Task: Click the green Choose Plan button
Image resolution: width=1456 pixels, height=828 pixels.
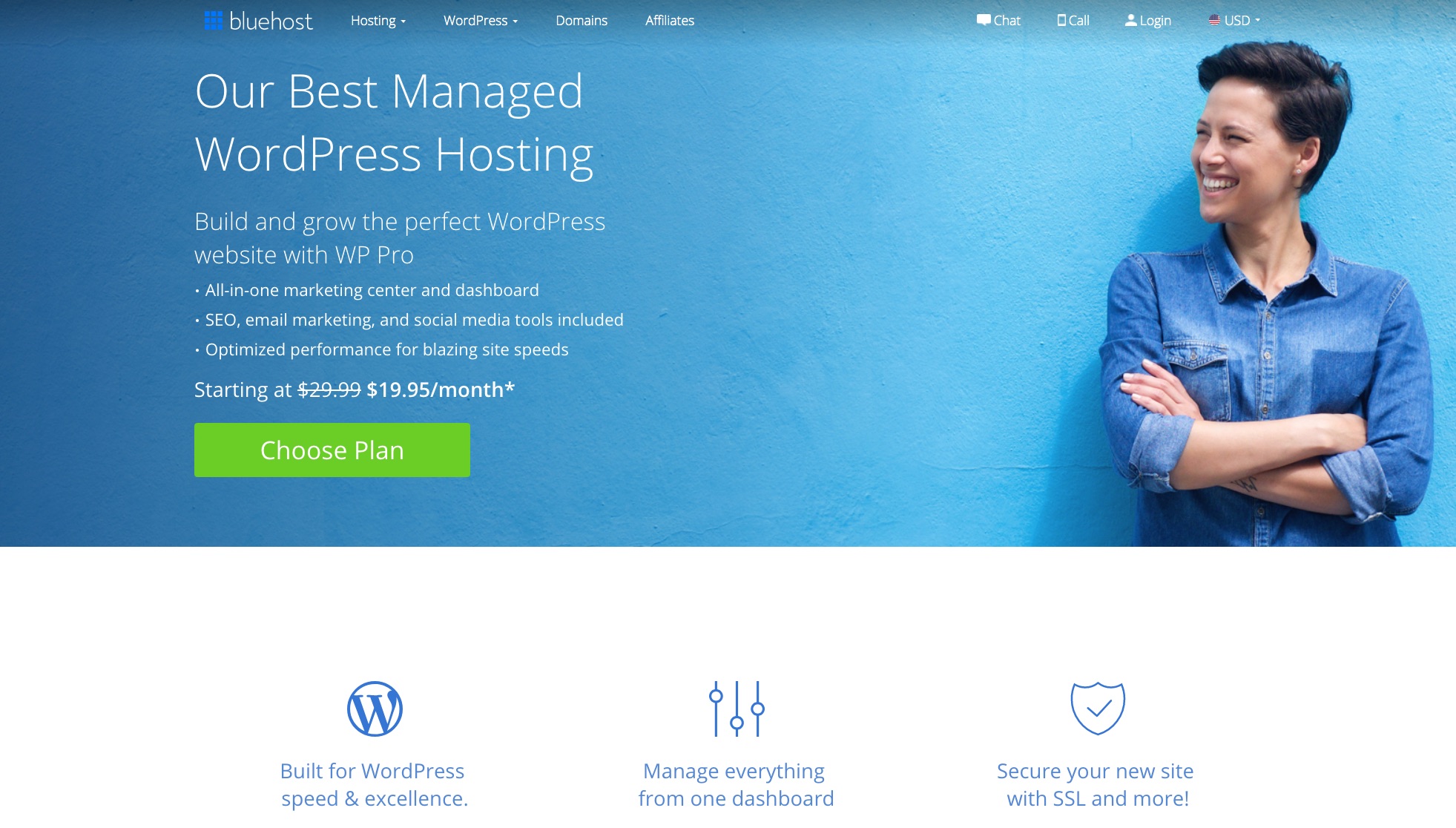Action: 332,450
